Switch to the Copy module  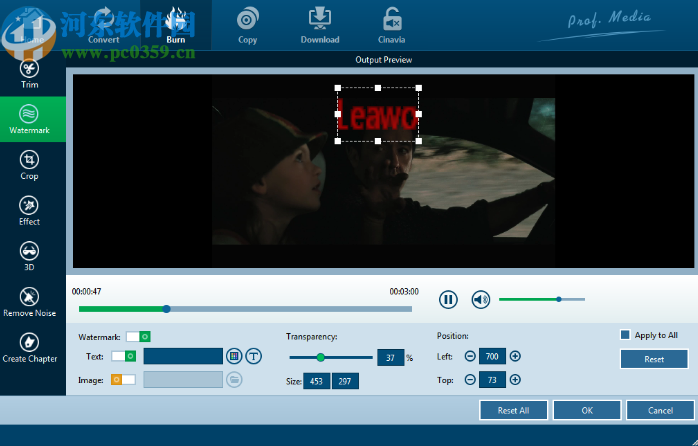(x=248, y=26)
